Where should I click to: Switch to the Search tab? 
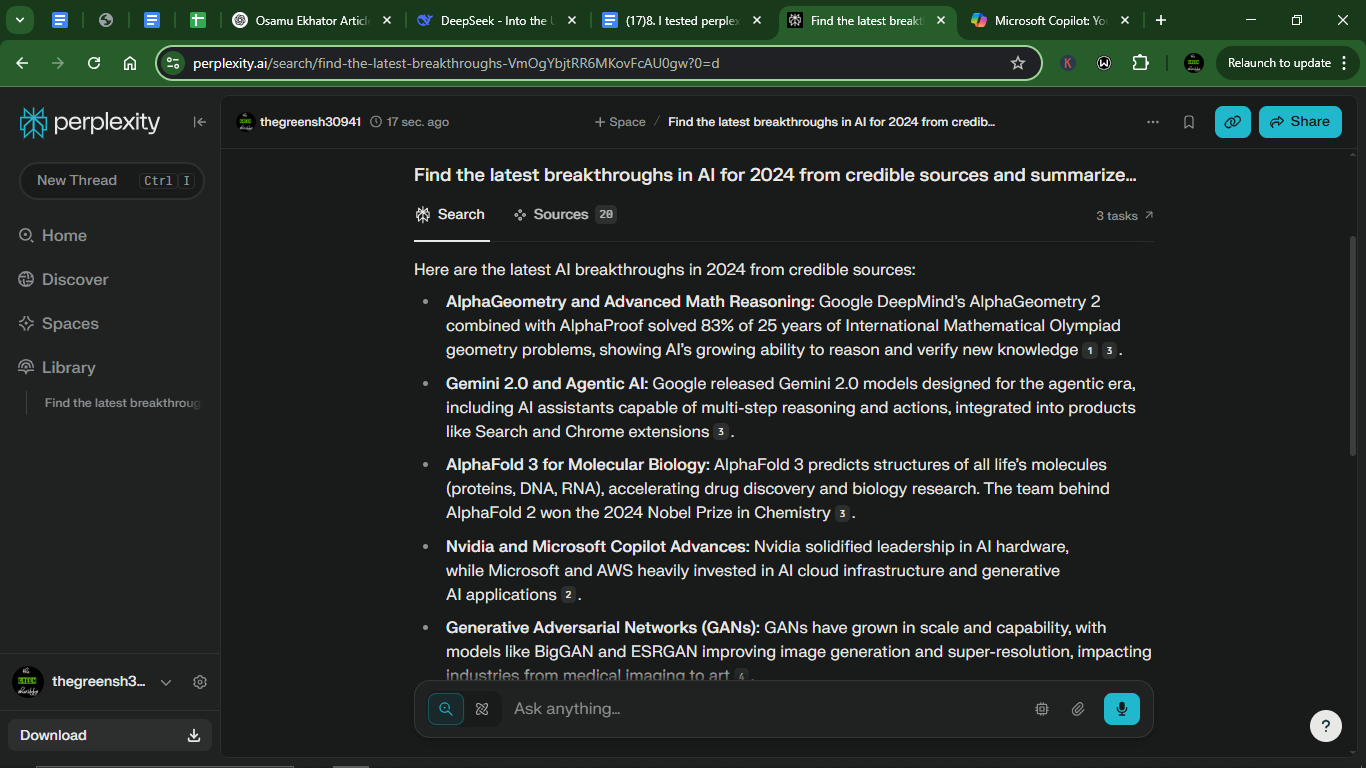click(450, 215)
